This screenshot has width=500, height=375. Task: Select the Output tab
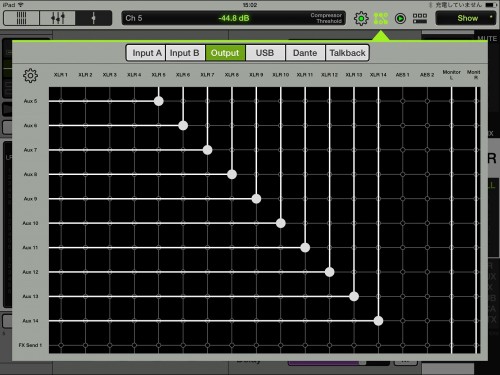tap(225, 53)
